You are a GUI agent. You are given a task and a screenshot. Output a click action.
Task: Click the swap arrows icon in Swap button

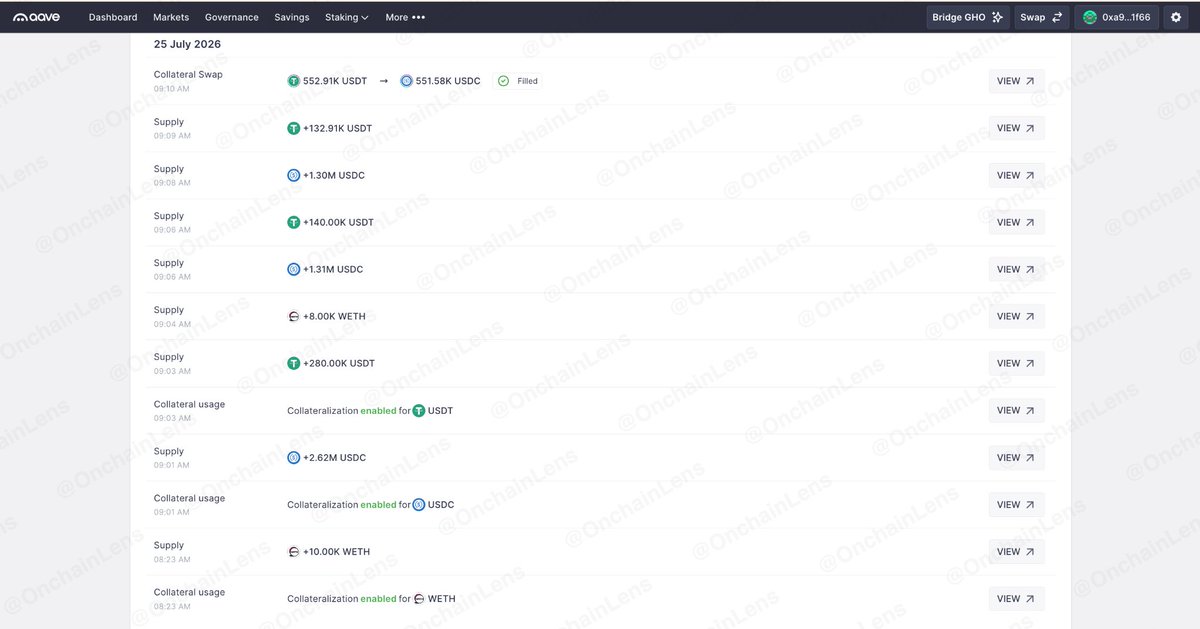(1058, 17)
